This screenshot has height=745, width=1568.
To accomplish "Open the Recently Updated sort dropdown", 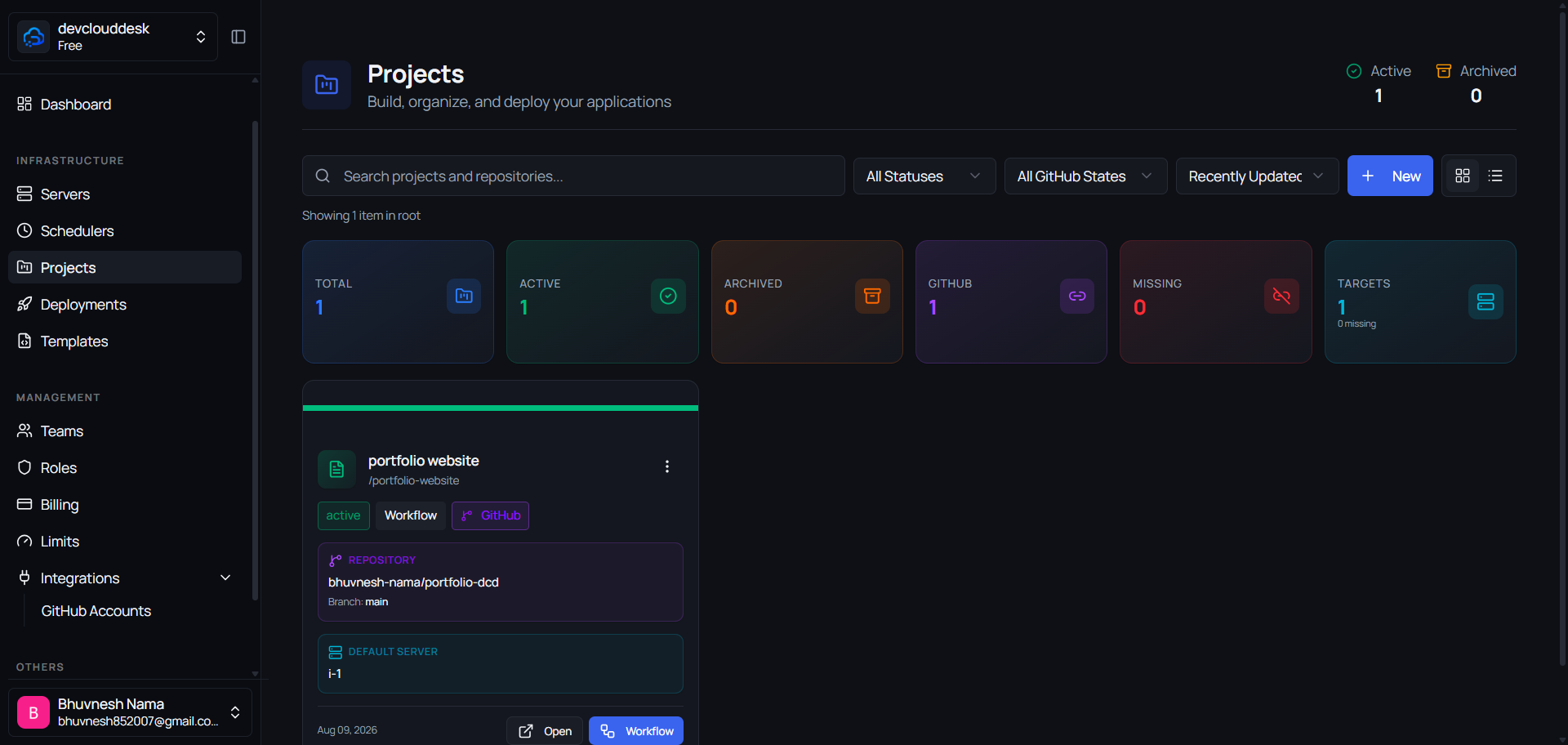I will pyautogui.click(x=1257, y=176).
